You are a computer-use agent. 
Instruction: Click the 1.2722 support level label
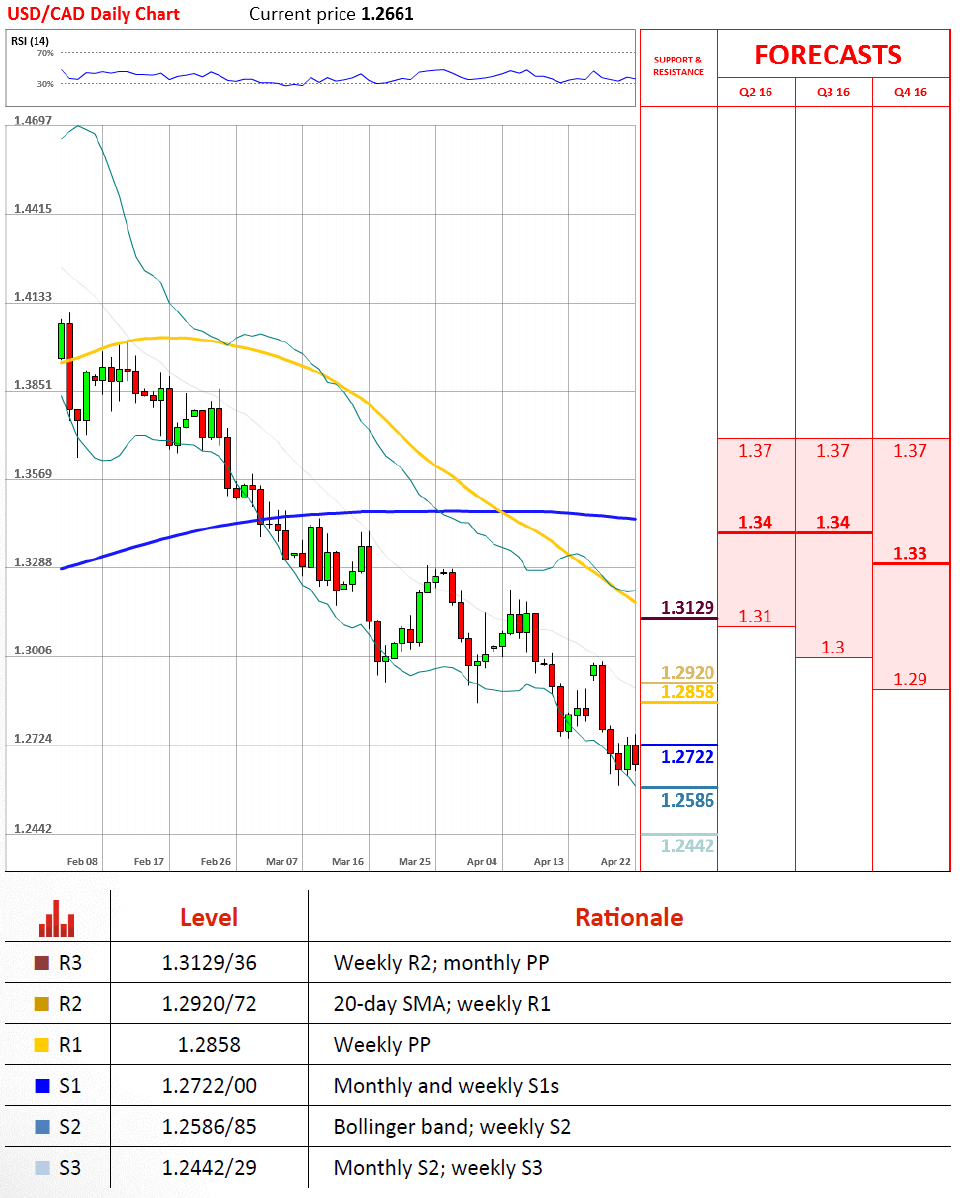tap(687, 756)
